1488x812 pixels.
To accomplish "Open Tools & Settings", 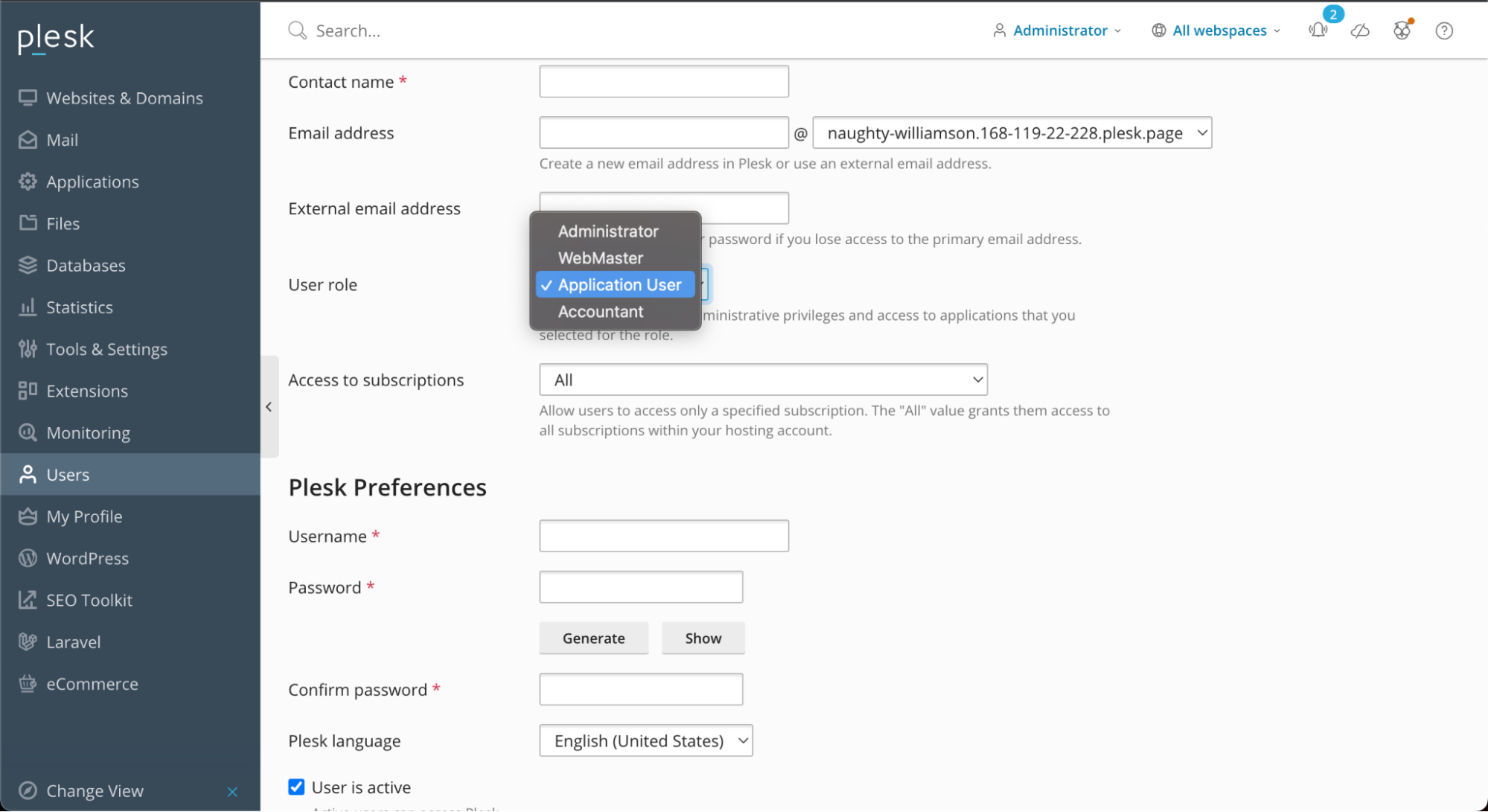I will tap(106, 348).
